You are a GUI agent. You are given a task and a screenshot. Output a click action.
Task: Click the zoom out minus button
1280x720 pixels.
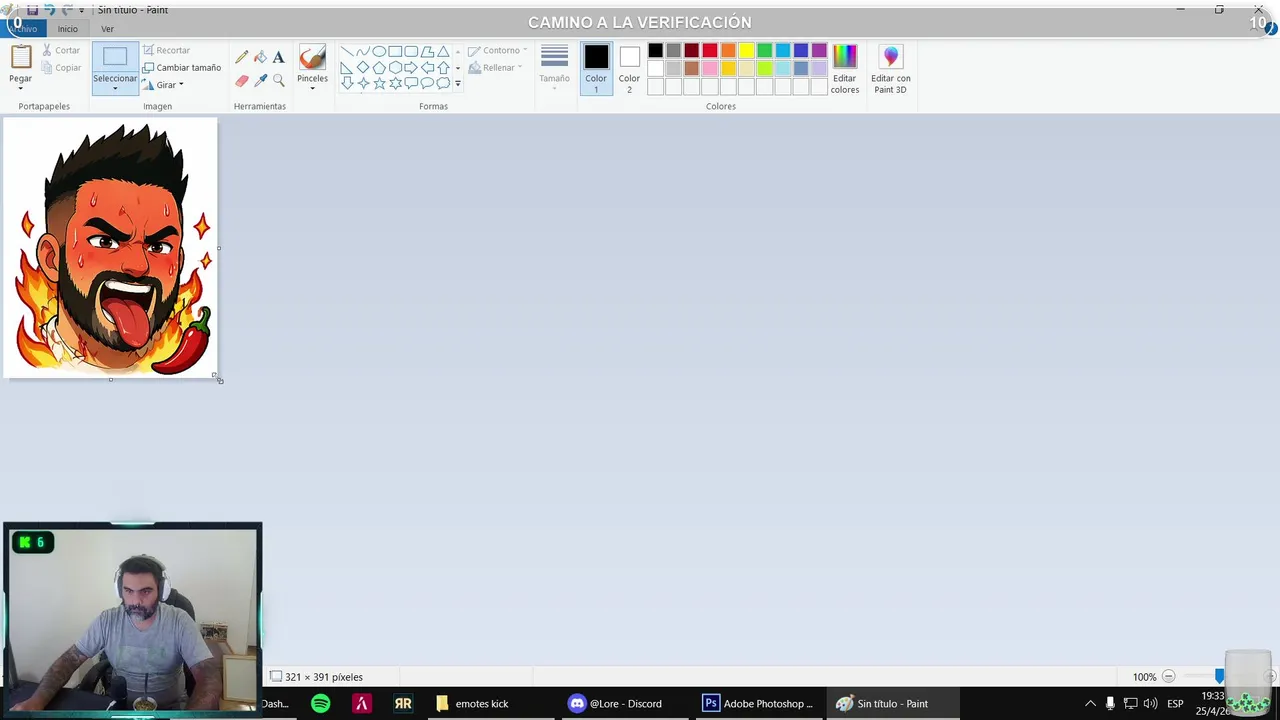coord(1168,677)
